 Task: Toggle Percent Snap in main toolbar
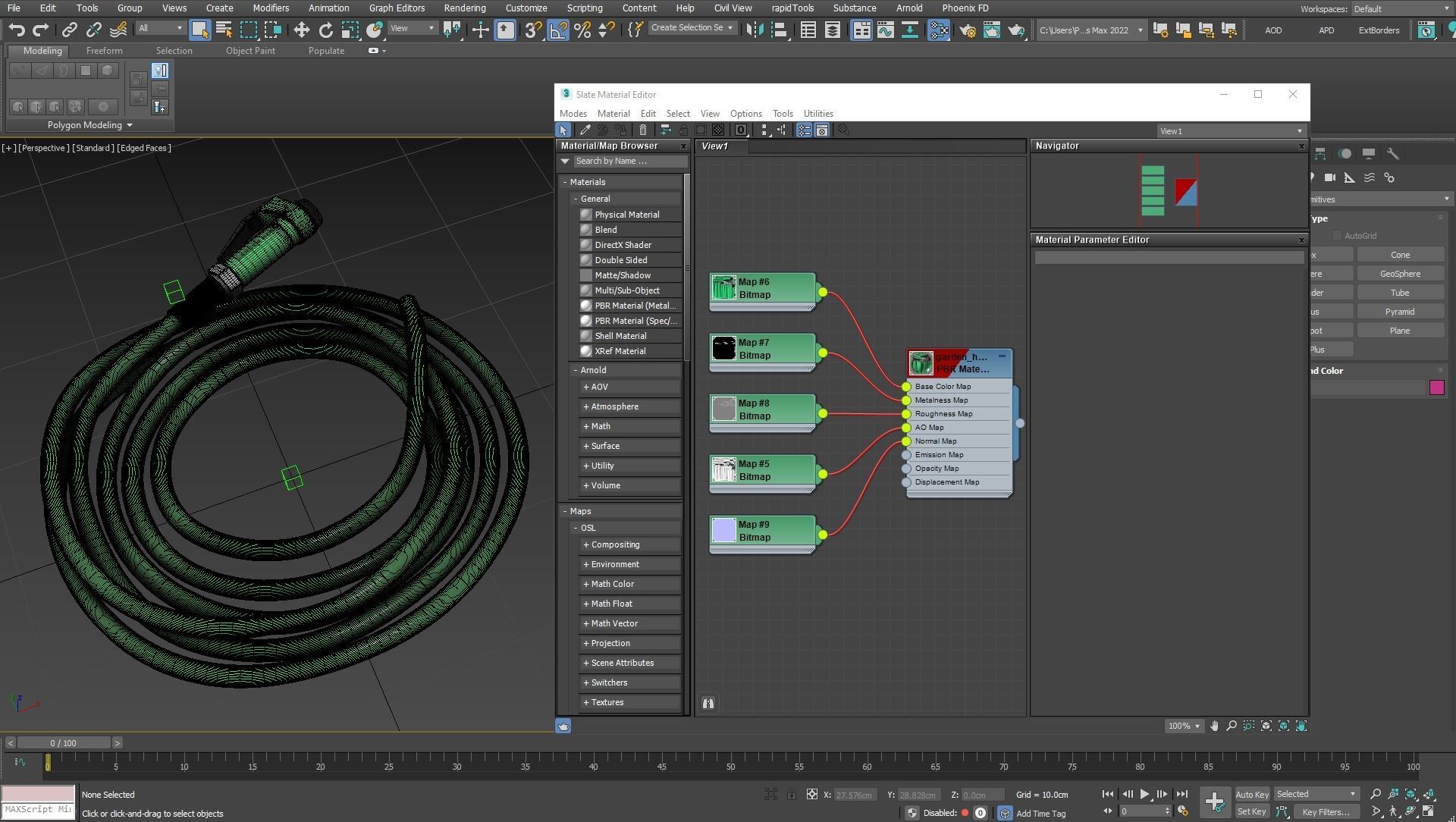point(582,30)
